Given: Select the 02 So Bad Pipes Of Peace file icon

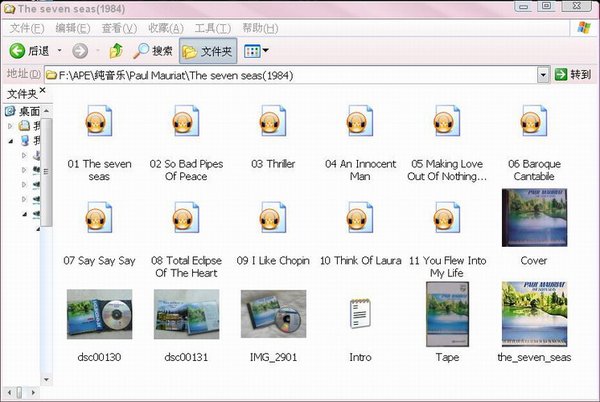Looking at the screenshot, I should (186, 121).
